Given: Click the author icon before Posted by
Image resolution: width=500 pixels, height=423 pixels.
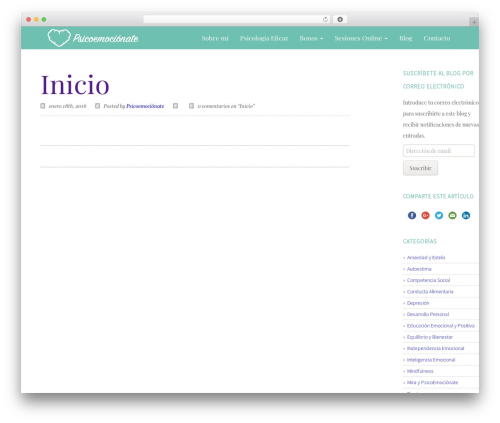Looking at the screenshot, I should (x=97, y=106).
